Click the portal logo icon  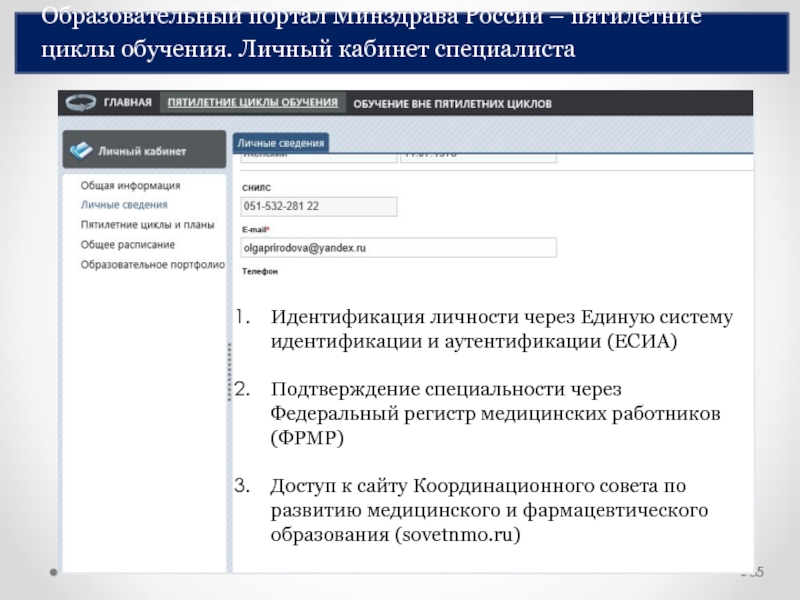click(x=80, y=103)
